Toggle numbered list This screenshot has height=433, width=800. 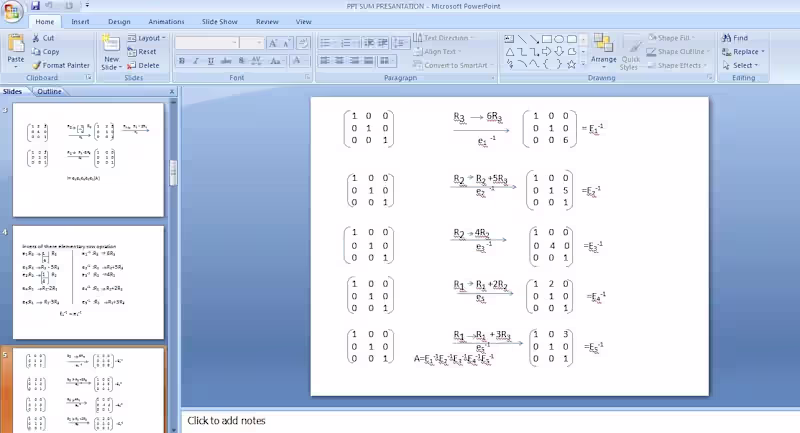pos(346,43)
